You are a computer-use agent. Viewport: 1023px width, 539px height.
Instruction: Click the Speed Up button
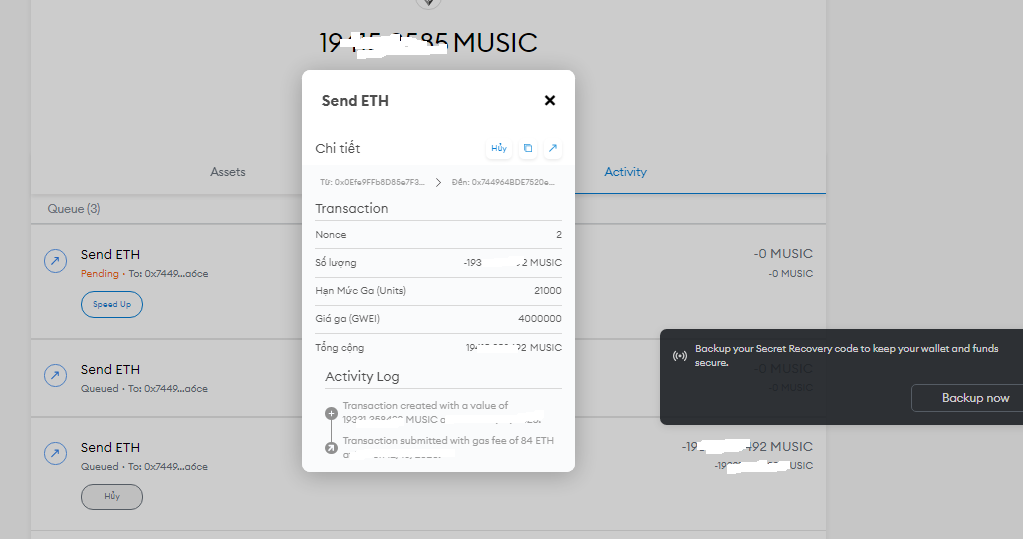(112, 304)
